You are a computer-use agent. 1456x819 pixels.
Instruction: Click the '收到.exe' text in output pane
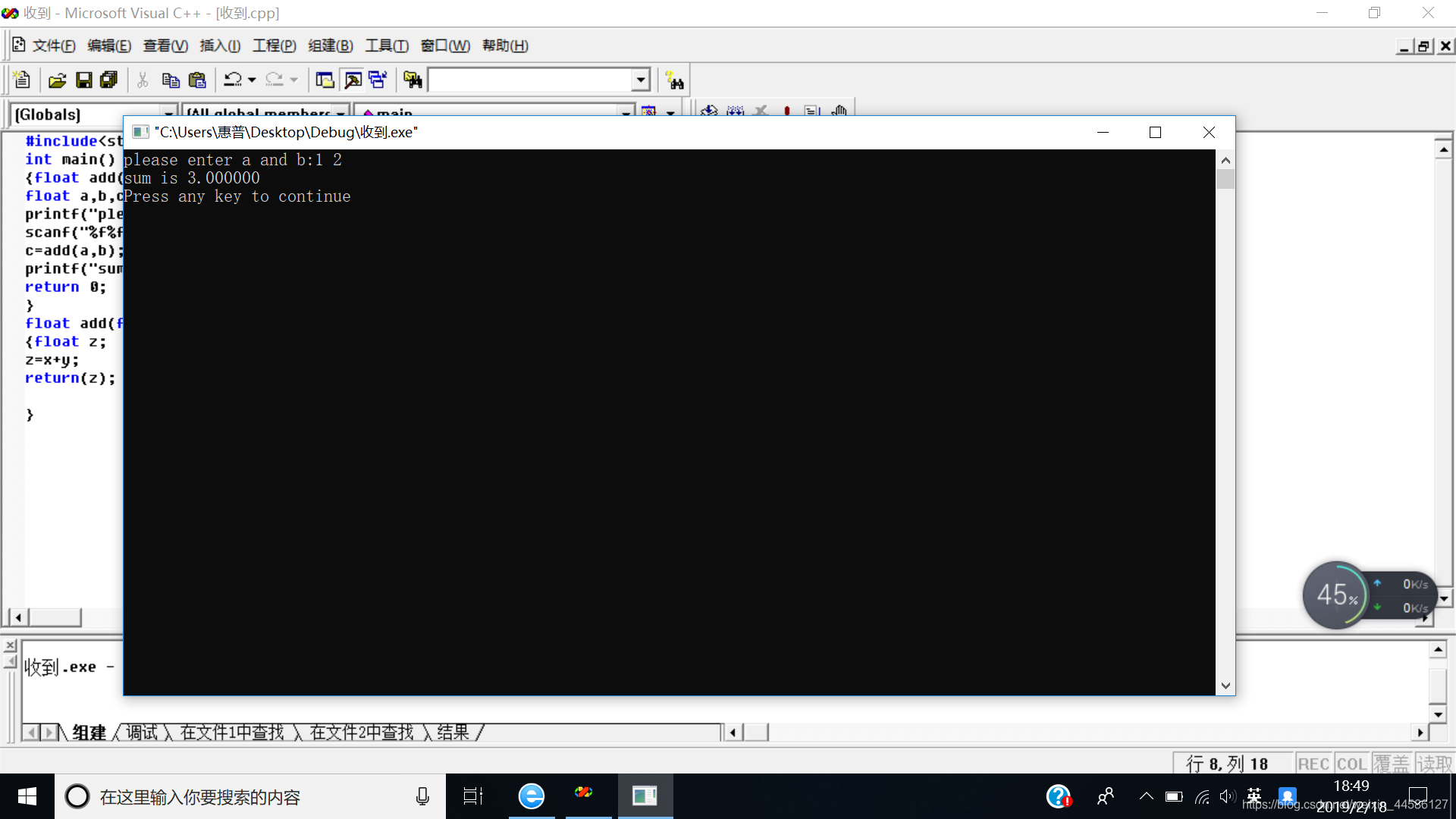pyautogui.click(x=61, y=667)
